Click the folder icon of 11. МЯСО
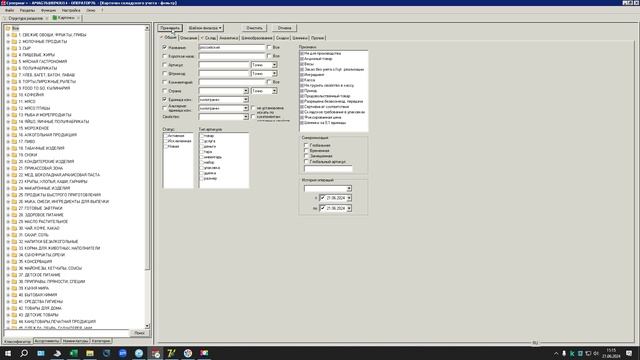Image resolution: width=640 pixels, height=360 pixels. 14,102
